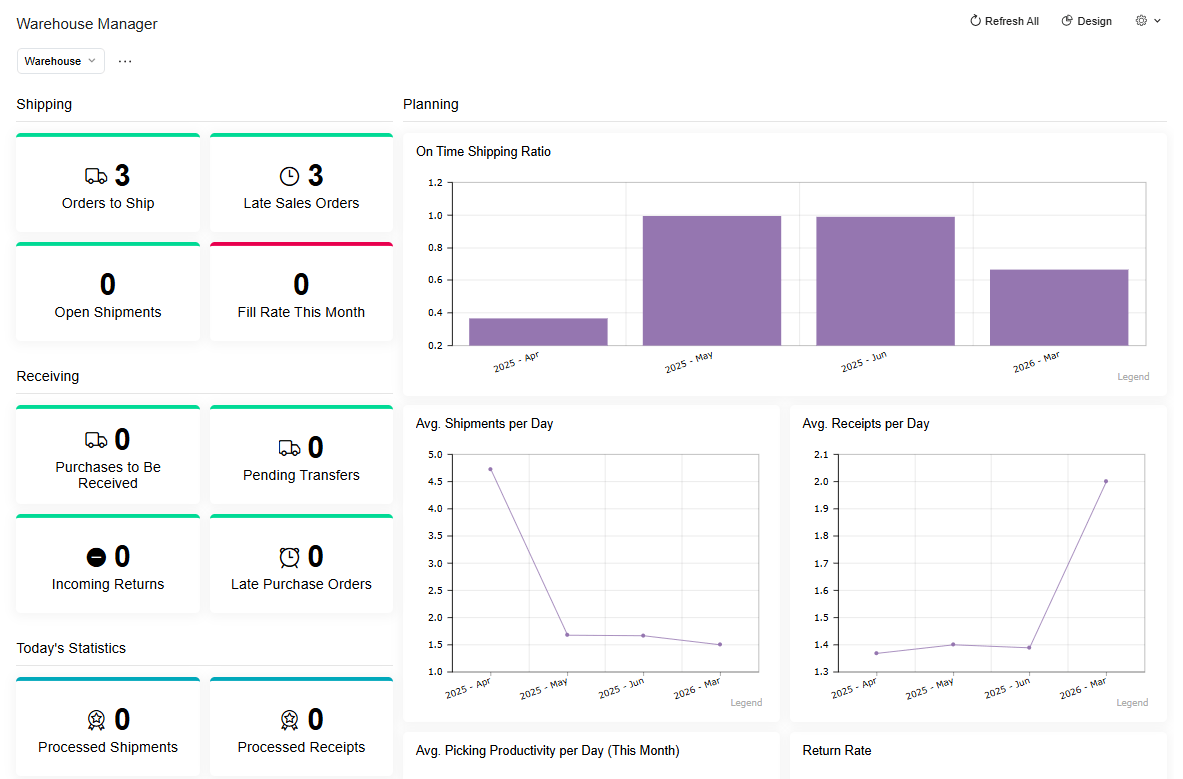Open the Pending Transfers label
This screenshot has height=779, width=1183.
point(301,475)
